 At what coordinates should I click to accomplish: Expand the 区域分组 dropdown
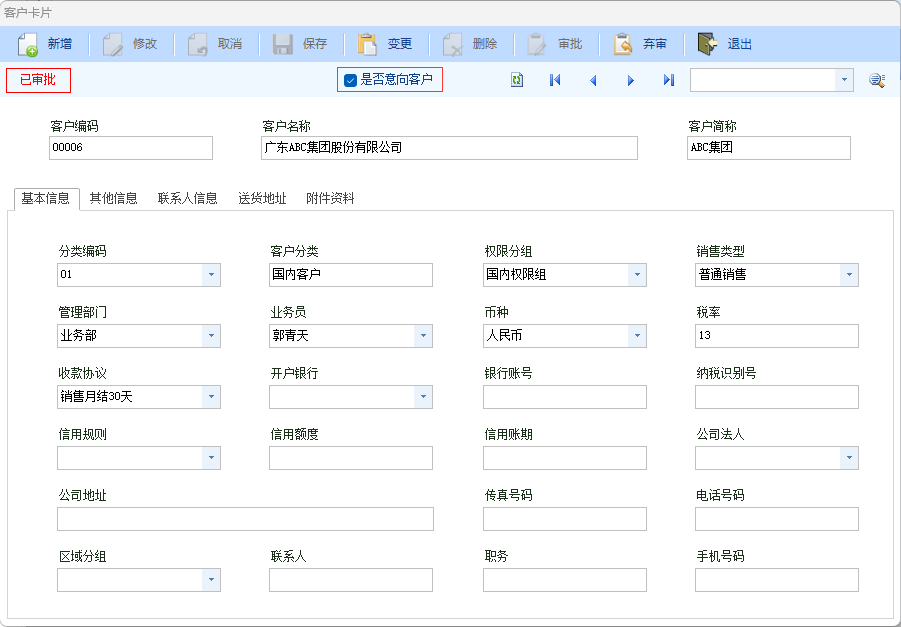point(211,580)
